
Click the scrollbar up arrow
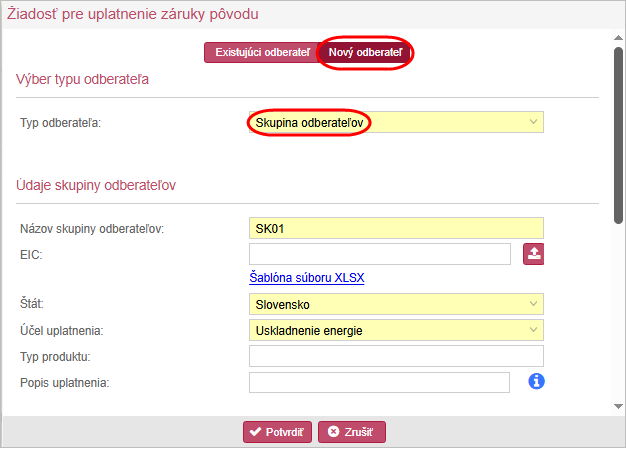coord(618,38)
